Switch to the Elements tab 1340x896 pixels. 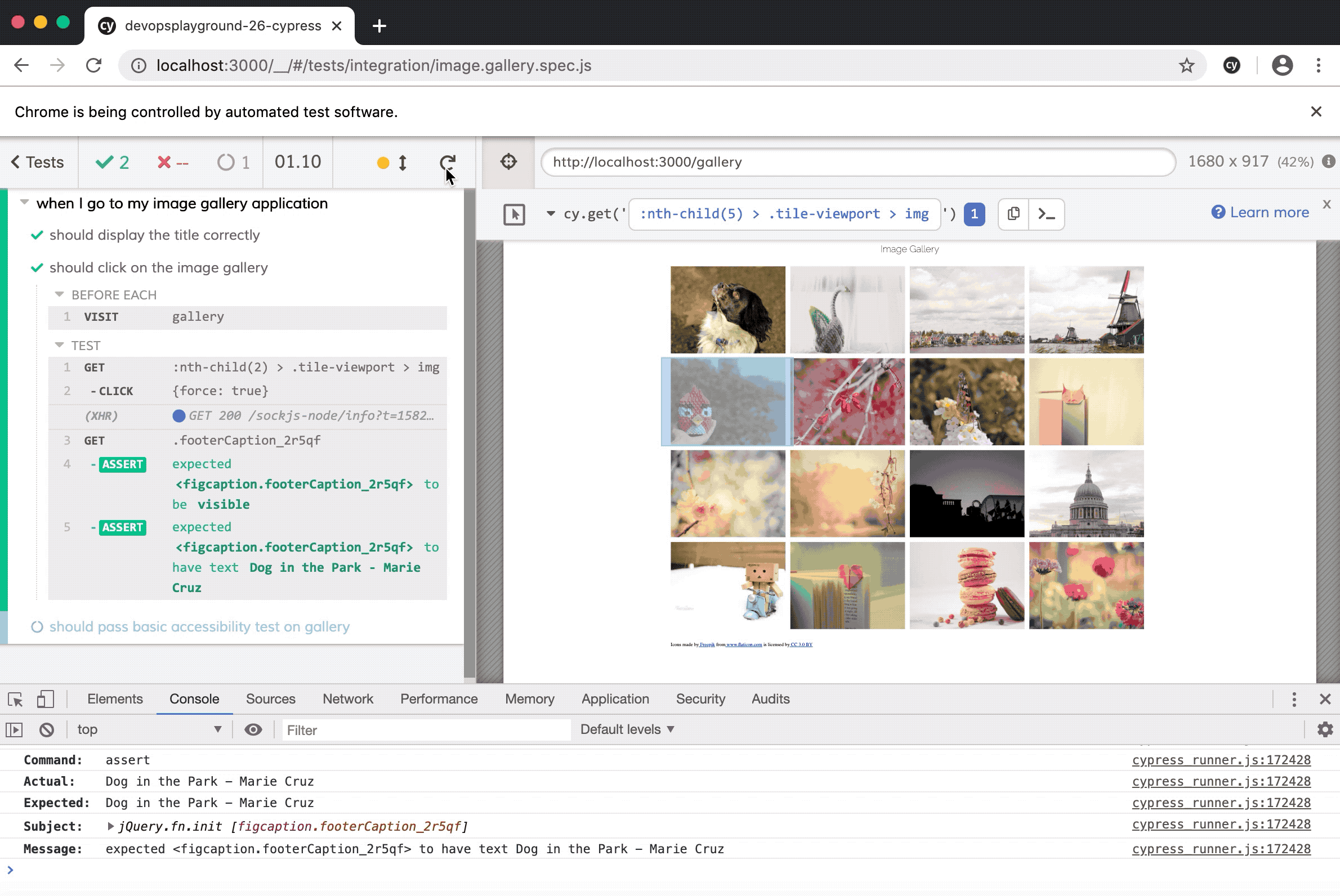click(115, 698)
